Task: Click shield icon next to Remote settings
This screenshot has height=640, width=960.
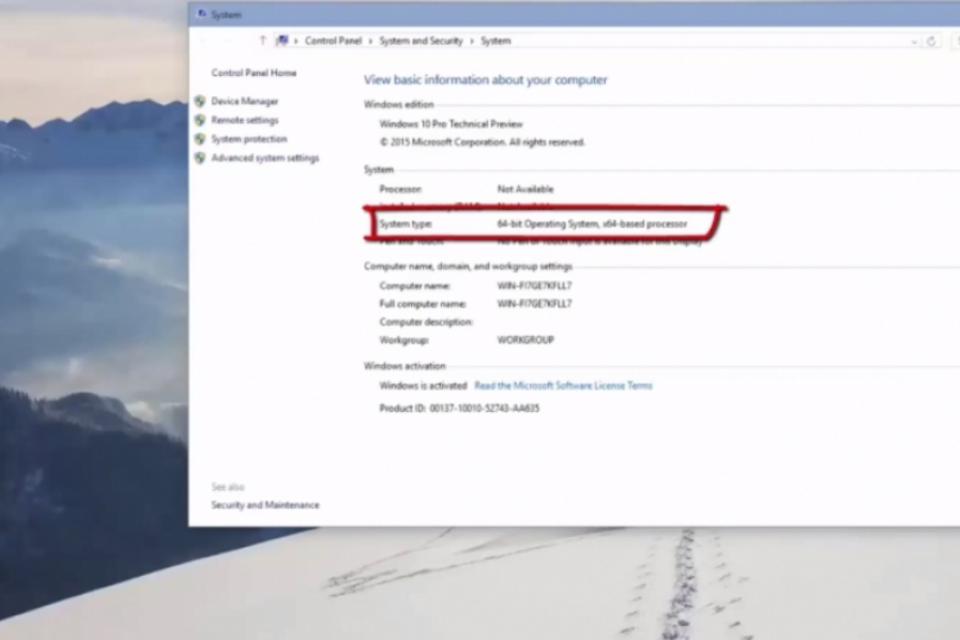Action: tap(200, 120)
